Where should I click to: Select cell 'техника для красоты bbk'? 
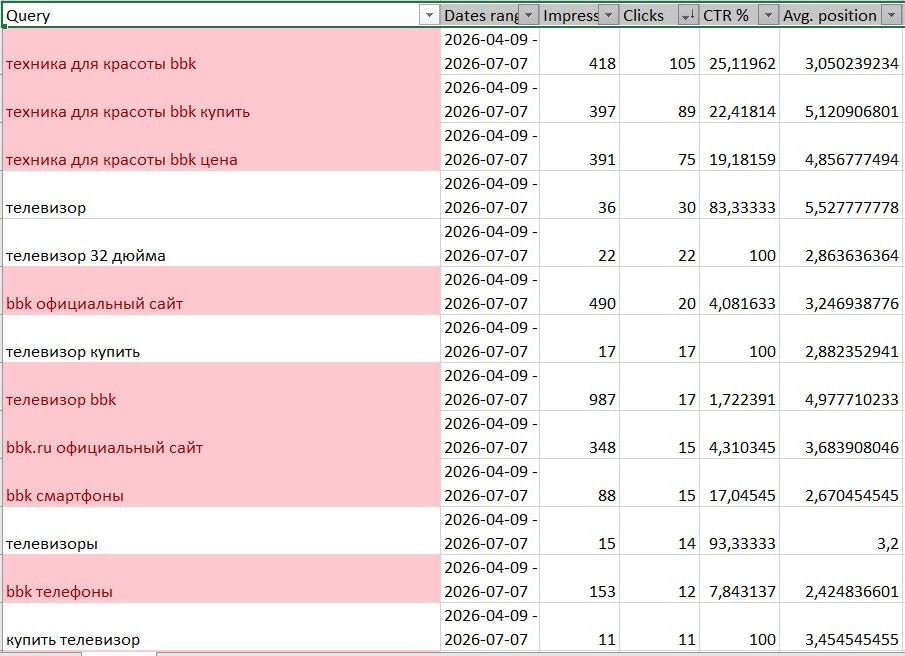221,51
